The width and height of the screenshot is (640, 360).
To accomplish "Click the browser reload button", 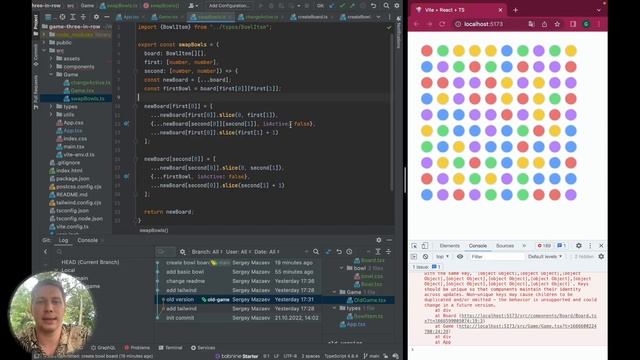I will point(442,24).
